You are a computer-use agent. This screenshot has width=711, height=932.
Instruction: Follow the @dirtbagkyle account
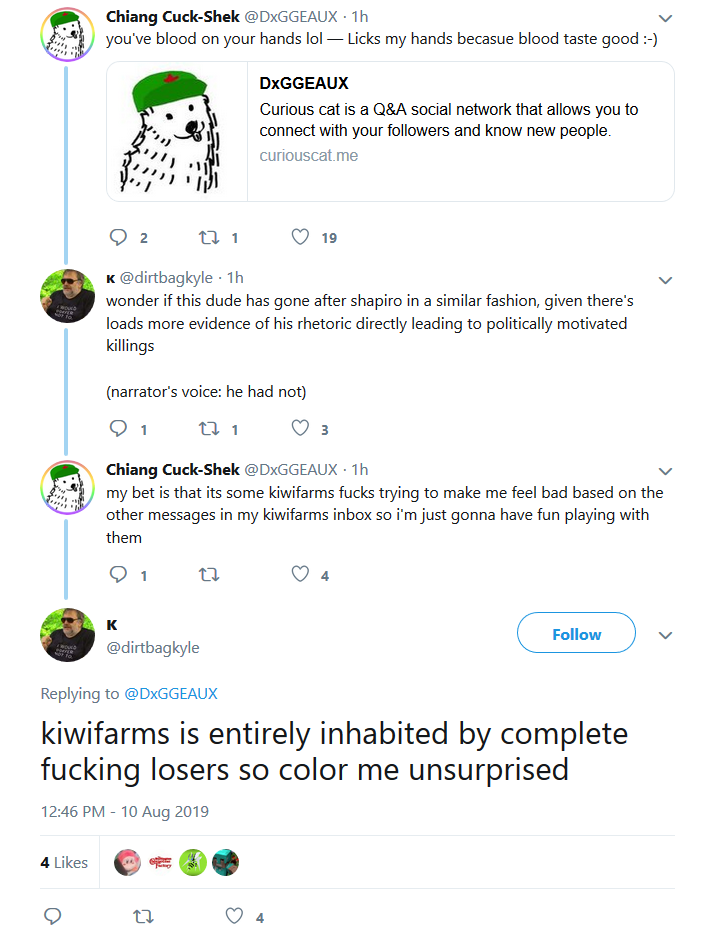(576, 633)
